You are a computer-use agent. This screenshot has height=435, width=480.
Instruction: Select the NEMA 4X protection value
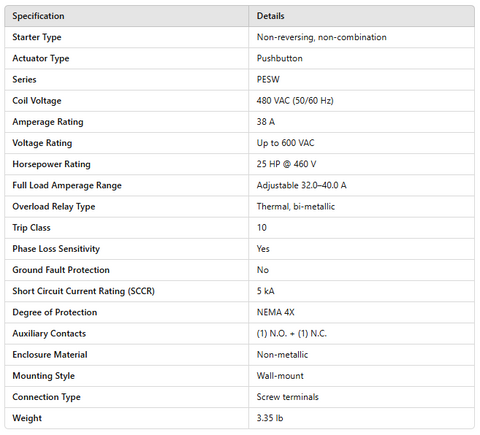click(x=275, y=312)
